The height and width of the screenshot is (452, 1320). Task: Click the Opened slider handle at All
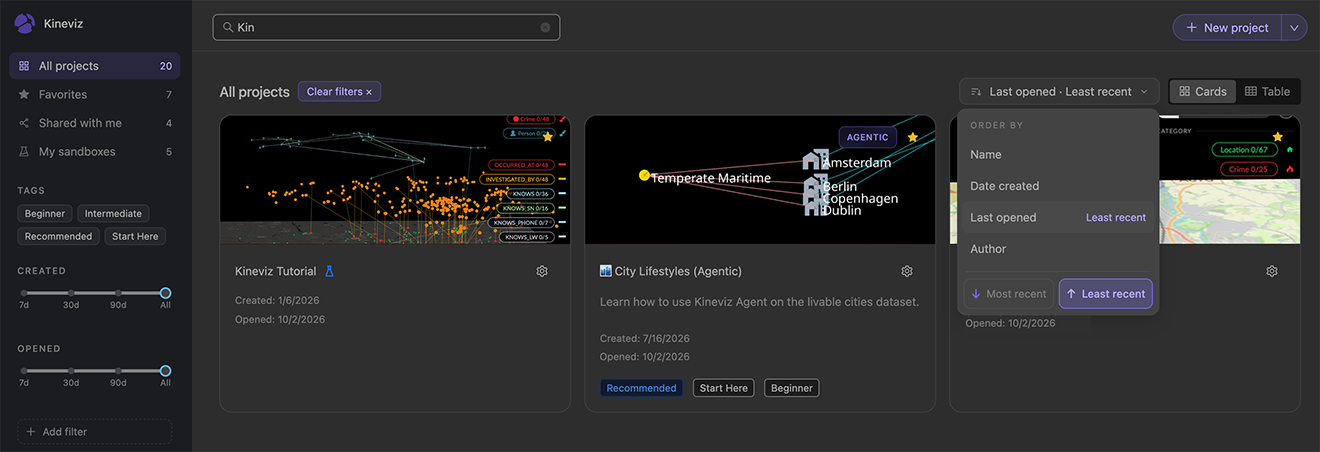(x=165, y=371)
